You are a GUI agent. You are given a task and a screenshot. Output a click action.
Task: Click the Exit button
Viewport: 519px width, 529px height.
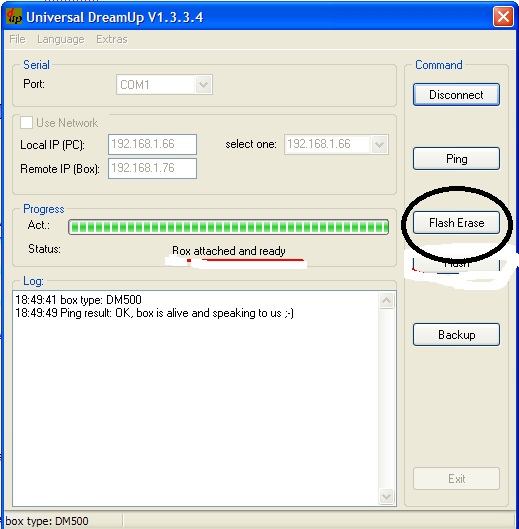tap(456, 478)
